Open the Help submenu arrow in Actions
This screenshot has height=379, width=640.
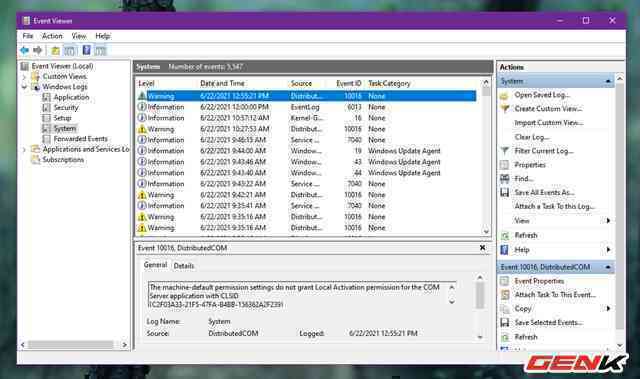point(608,250)
